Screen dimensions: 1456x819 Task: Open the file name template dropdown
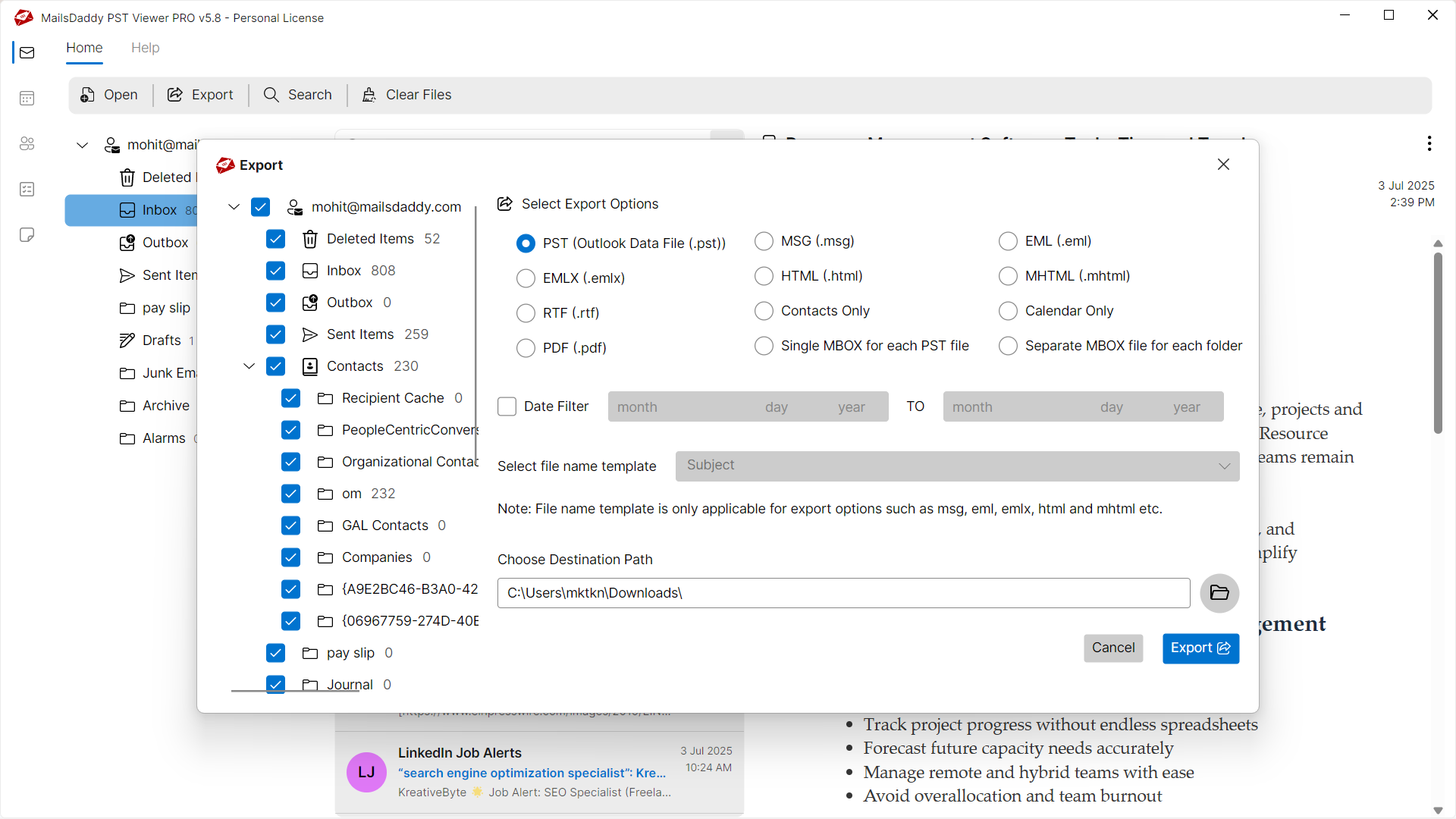click(x=957, y=466)
